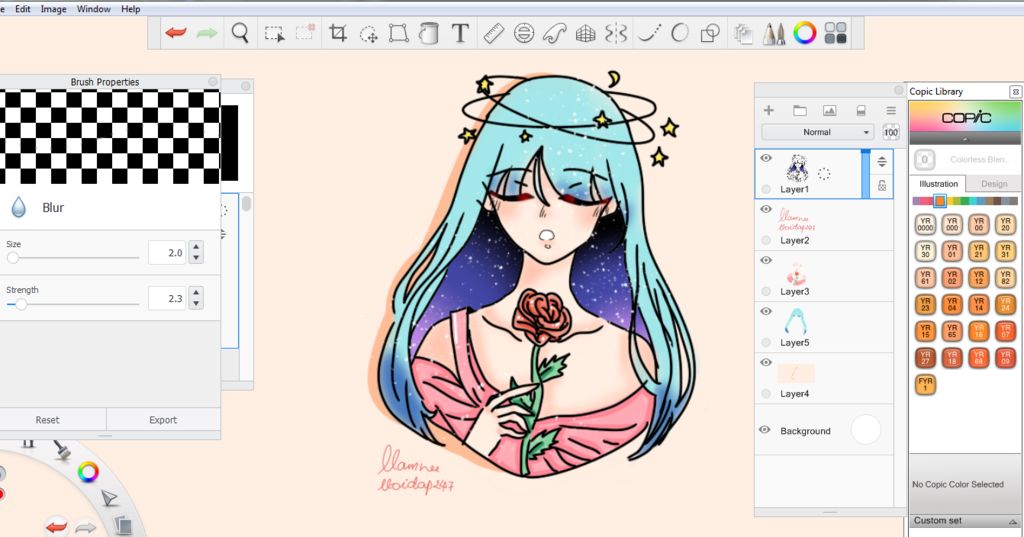Select the Crop tool
Viewport: 1024px width, 537px height.
[x=338, y=33]
